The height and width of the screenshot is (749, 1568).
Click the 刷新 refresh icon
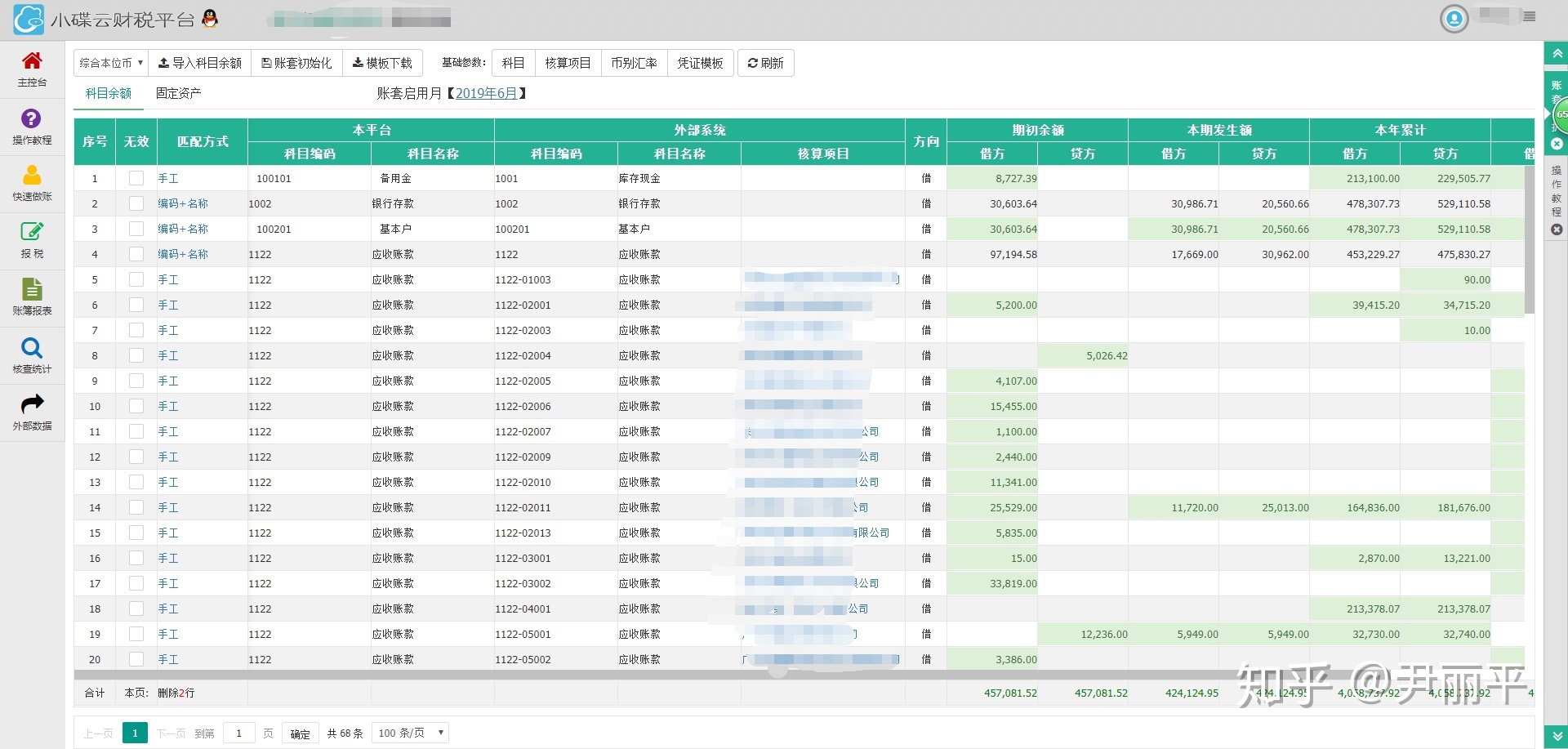click(x=753, y=63)
